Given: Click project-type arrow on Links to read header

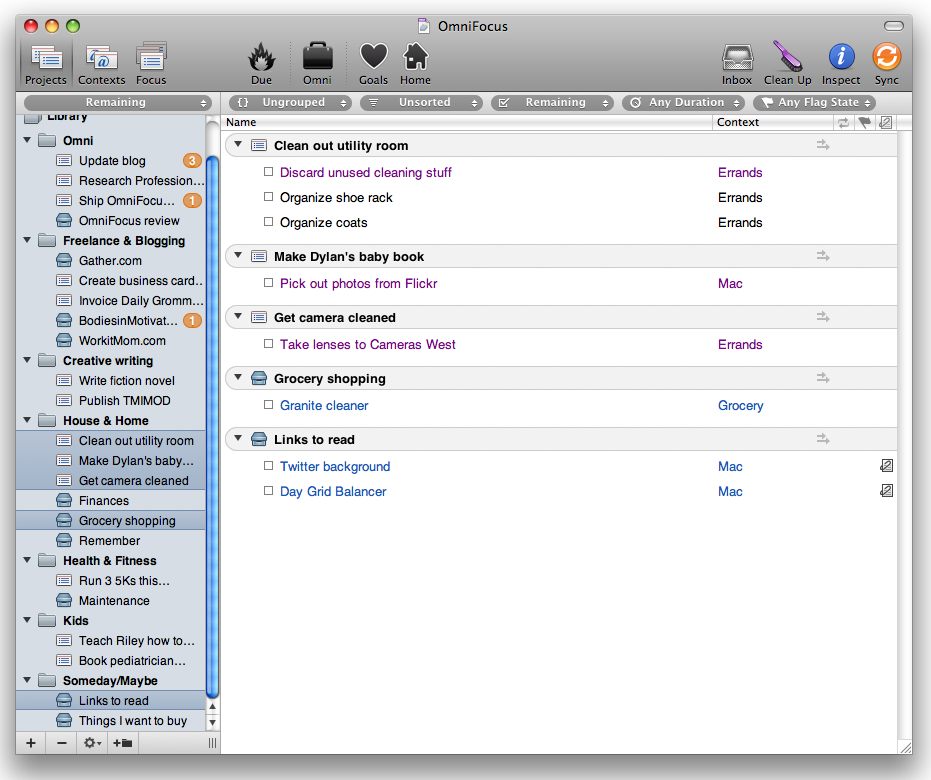Looking at the screenshot, I should pyautogui.click(x=822, y=439).
